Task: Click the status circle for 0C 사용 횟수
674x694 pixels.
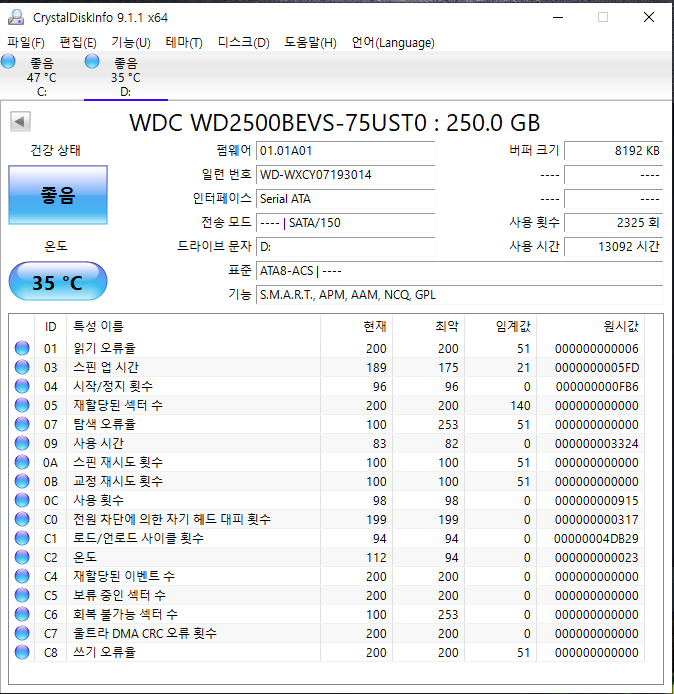Action: pos(22,501)
